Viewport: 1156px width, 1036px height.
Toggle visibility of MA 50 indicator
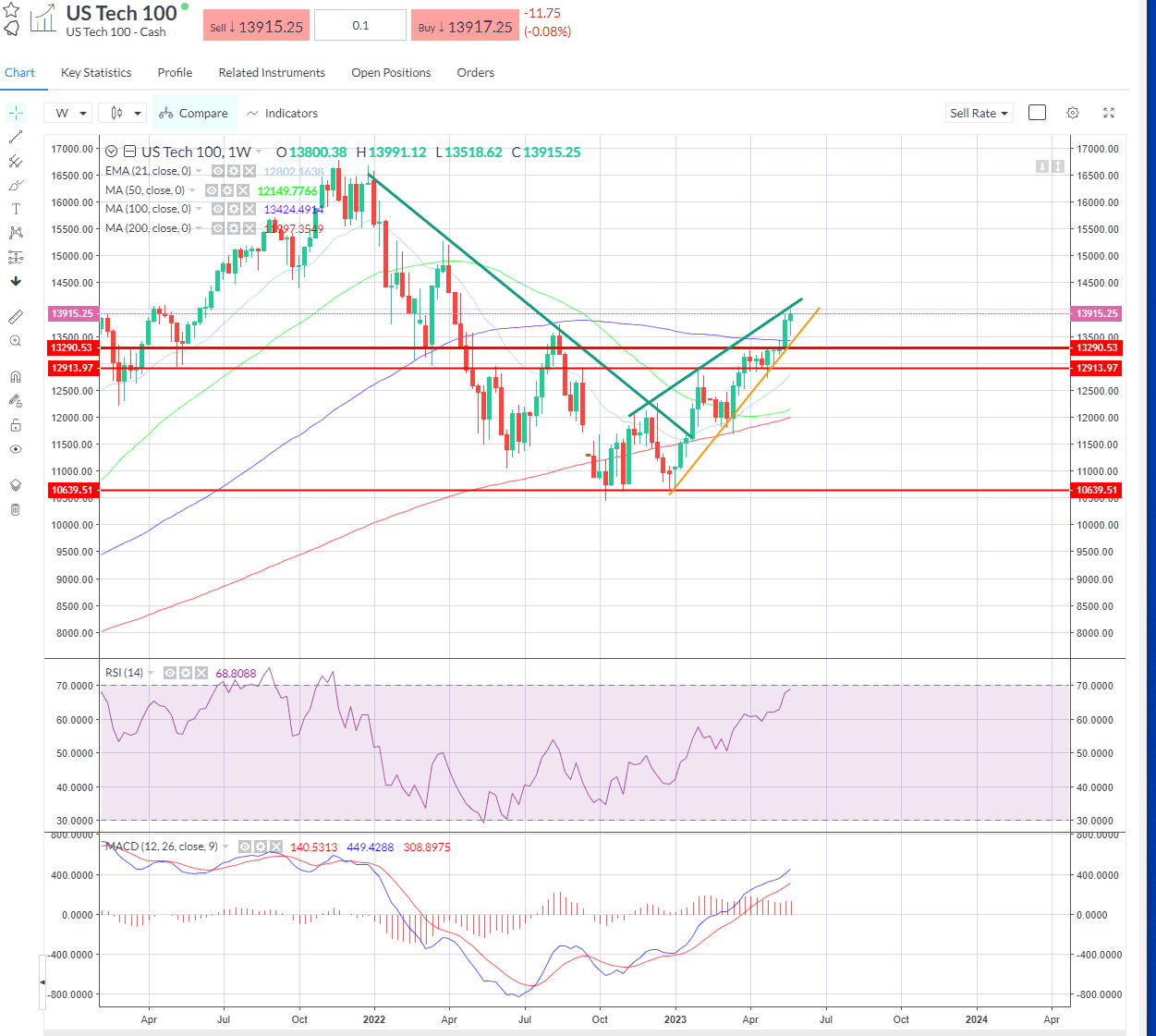click(x=211, y=190)
